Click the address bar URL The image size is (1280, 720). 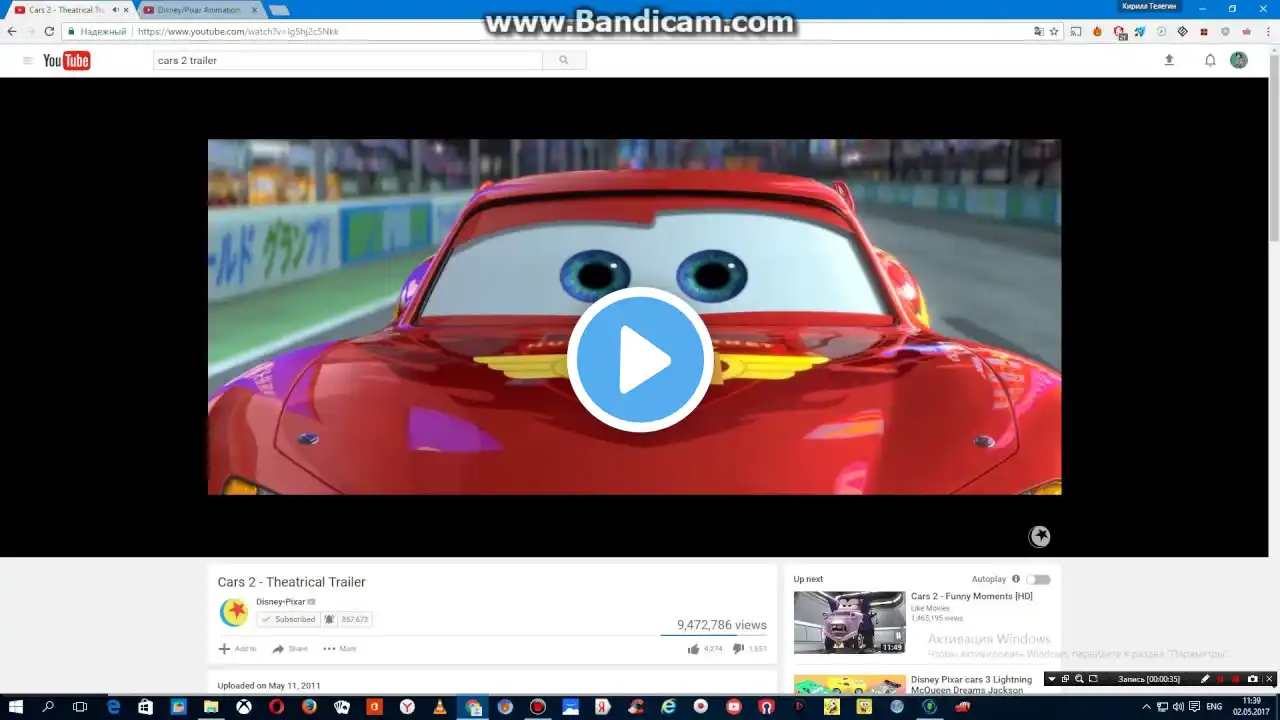238,31
